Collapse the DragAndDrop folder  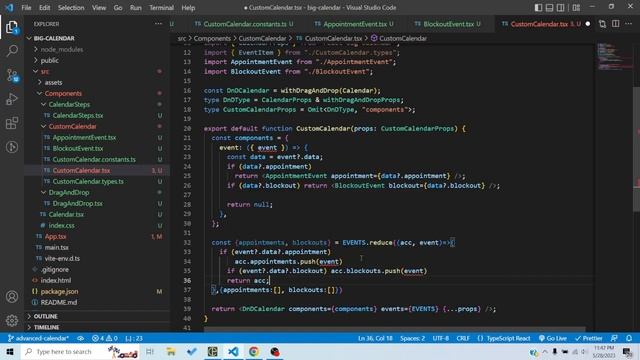point(69,192)
